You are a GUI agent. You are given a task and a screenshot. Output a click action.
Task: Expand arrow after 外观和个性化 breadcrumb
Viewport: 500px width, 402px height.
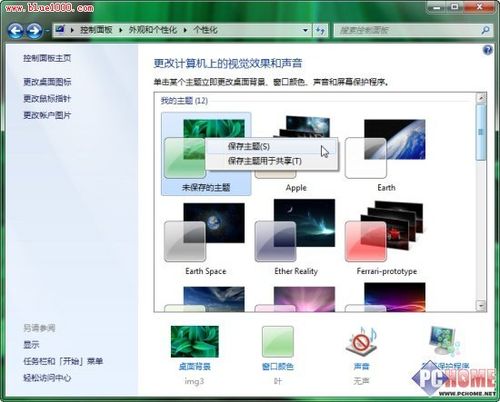tap(185, 30)
